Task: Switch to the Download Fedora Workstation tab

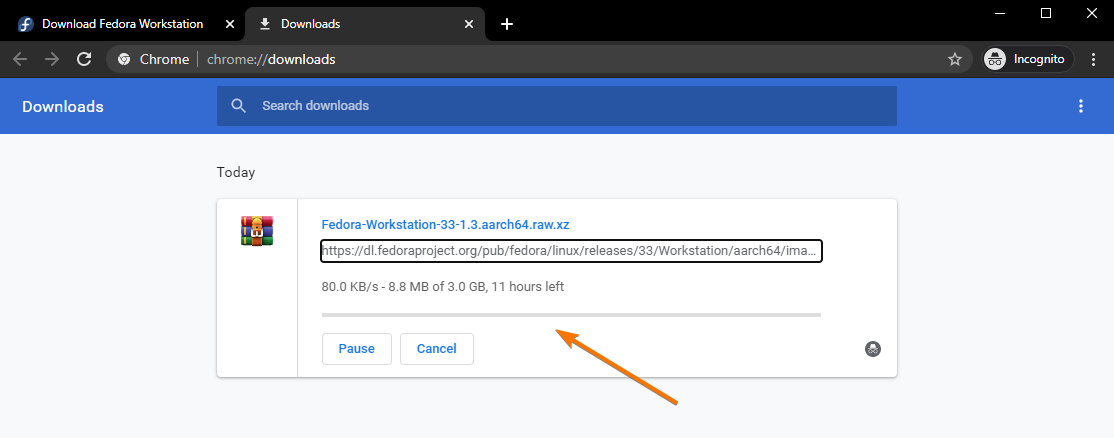Action: pyautogui.click(x=122, y=23)
